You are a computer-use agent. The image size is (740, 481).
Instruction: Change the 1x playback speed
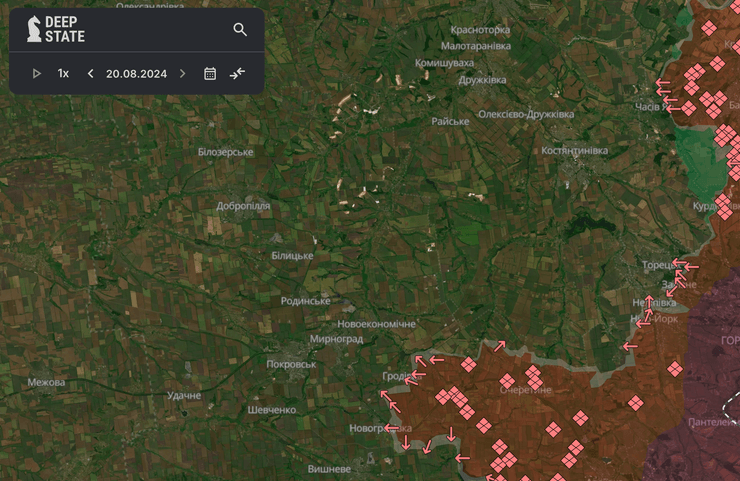(63, 74)
